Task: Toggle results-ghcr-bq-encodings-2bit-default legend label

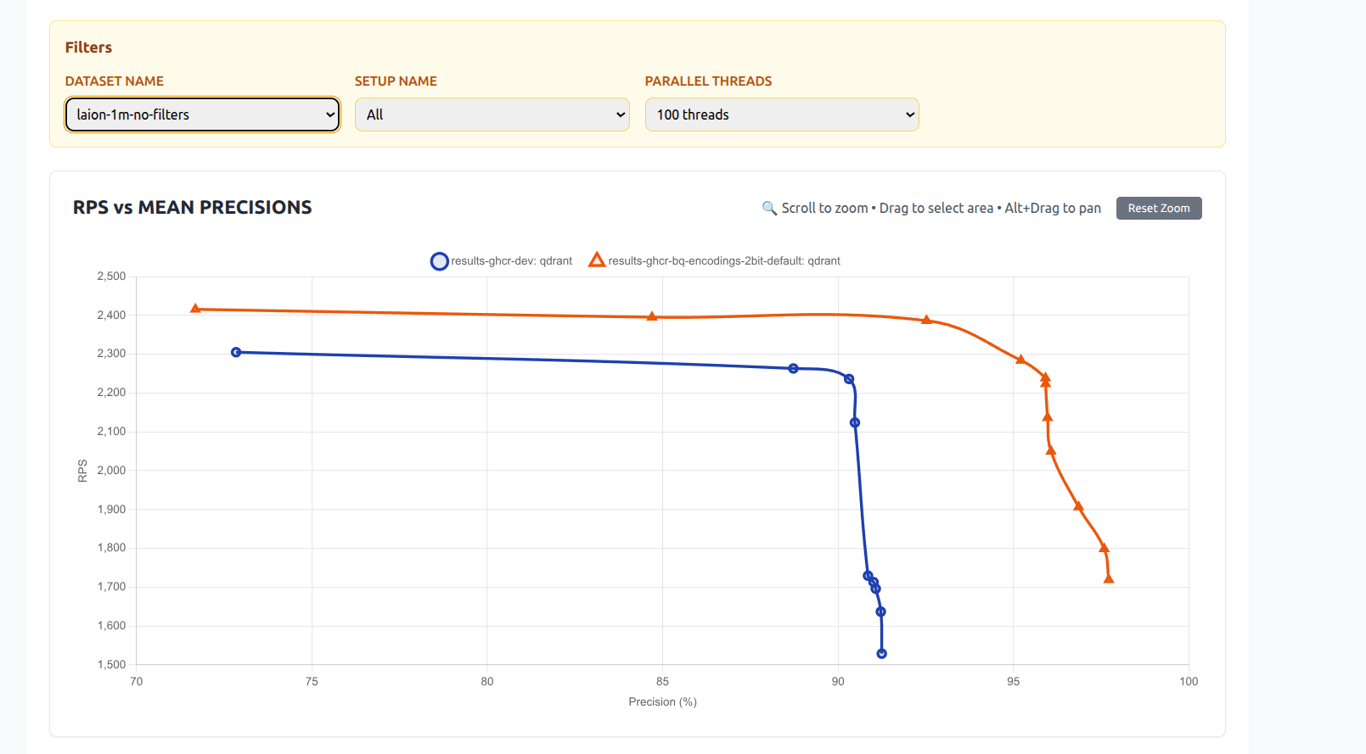Action: click(724, 261)
